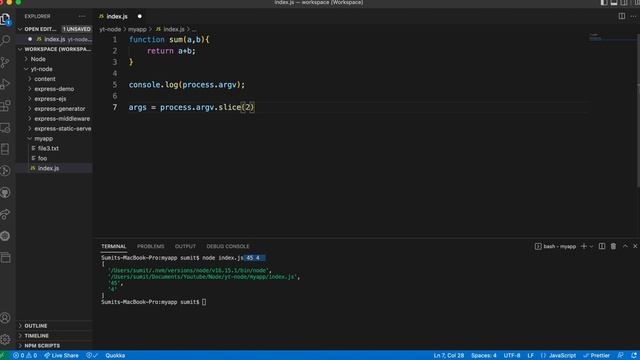Click Quokka in status bar
Image resolution: width=640 pixels, height=360 pixels.
(x=115, y=356)
